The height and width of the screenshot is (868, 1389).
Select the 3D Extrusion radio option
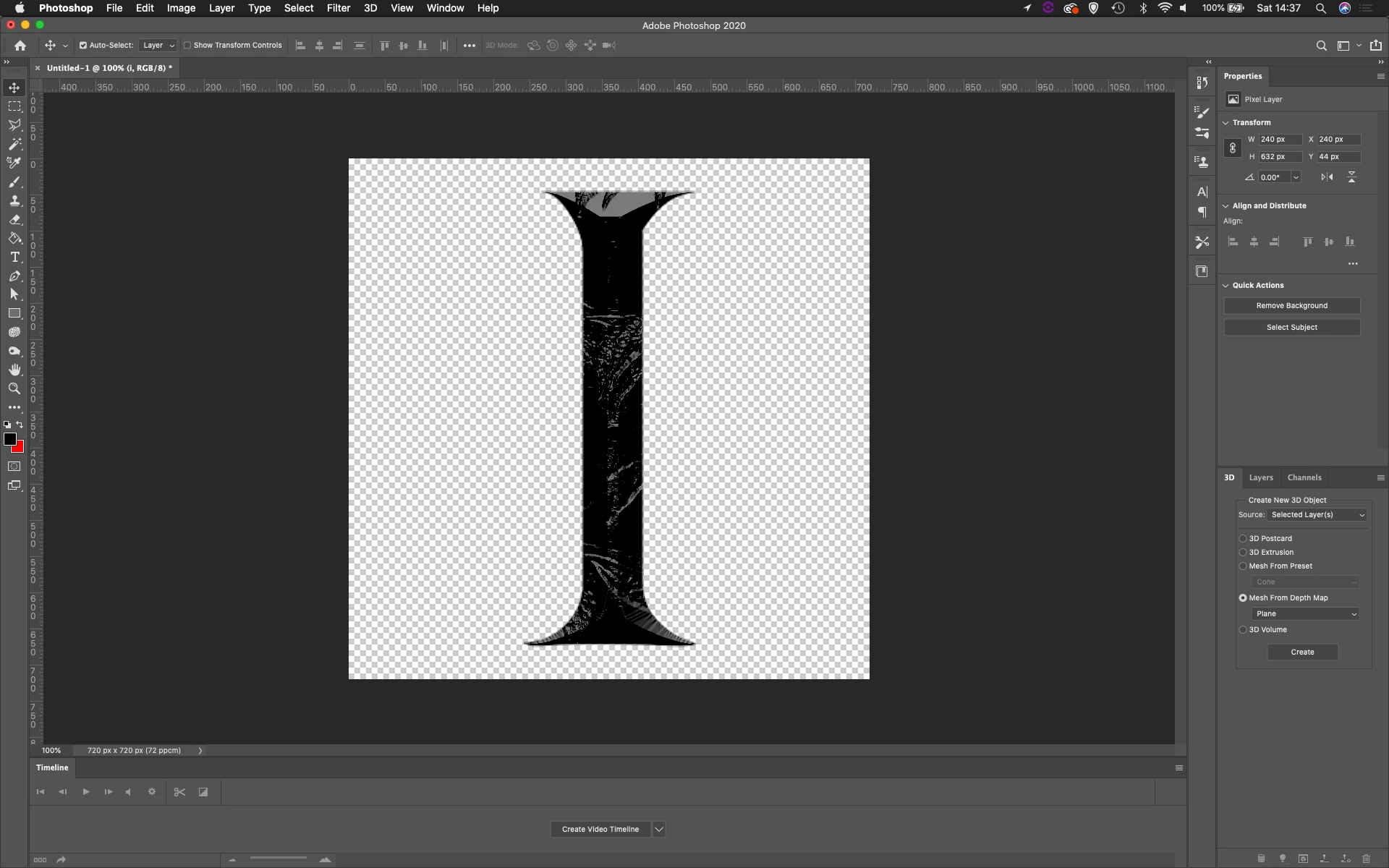point(1243,552)
